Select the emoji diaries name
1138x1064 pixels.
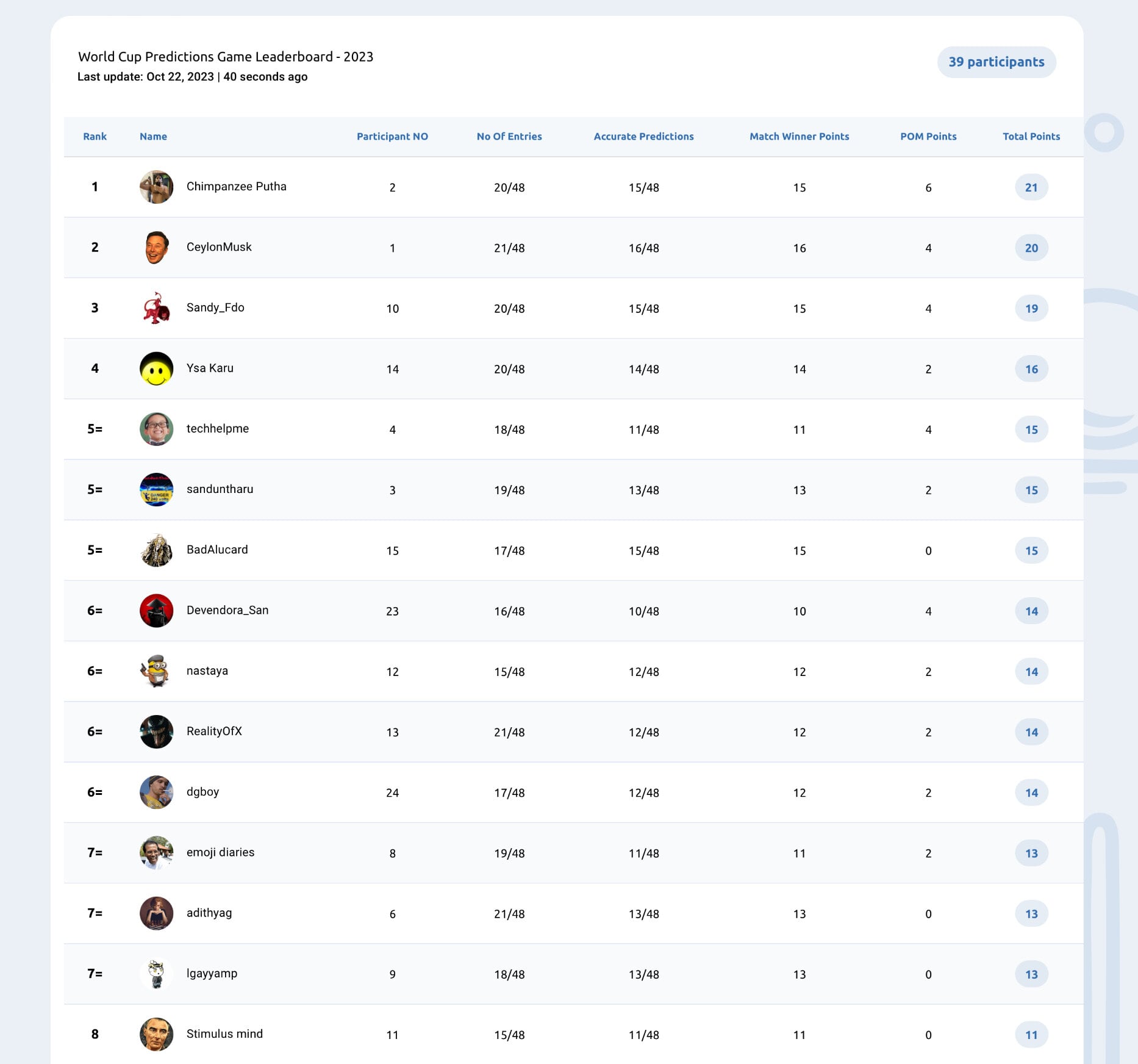(220, 852)
